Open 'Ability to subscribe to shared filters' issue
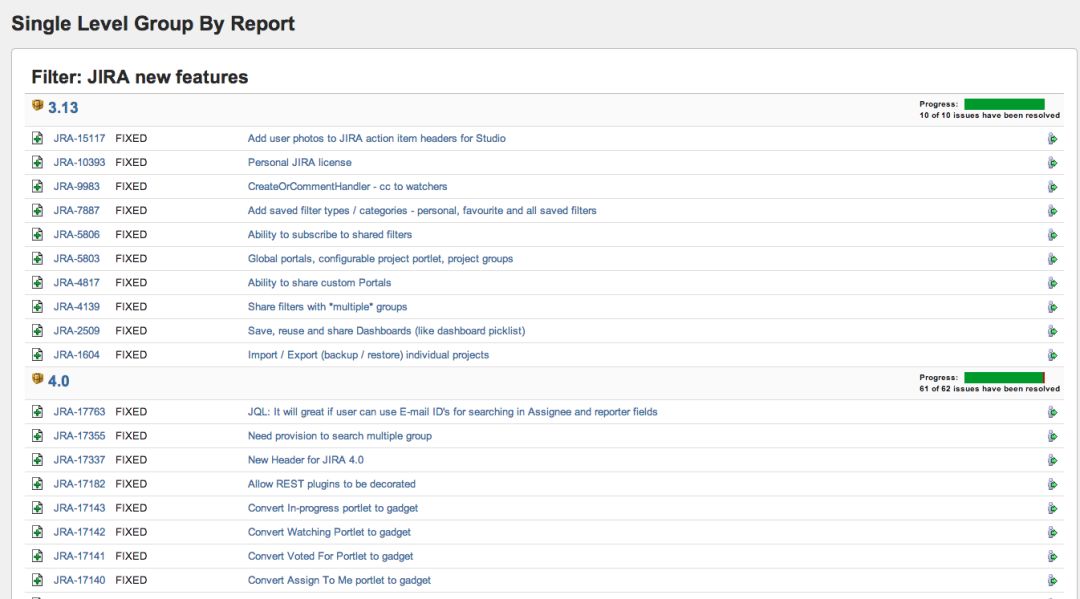Viewport: 1080px width, 599px height. pyautogui.click(x=330, y=235)
